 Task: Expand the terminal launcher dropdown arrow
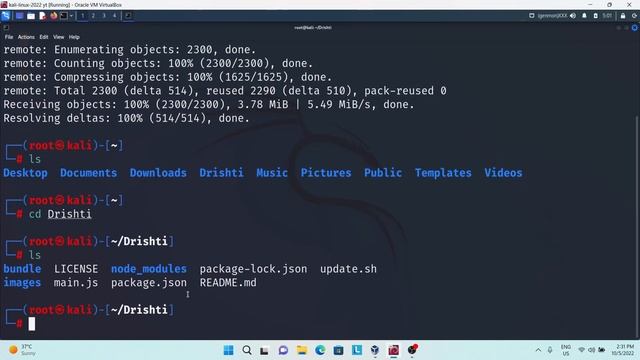(x=71, y=16)
